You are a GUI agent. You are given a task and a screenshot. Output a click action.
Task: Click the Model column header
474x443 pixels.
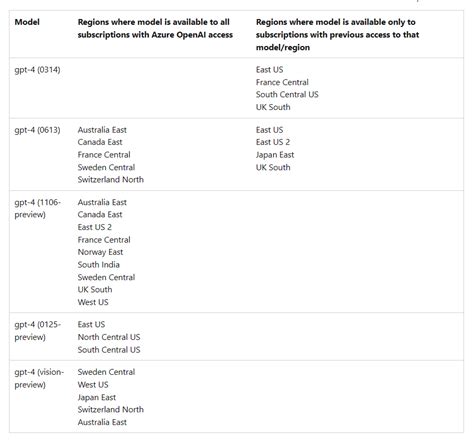(27, 22)
